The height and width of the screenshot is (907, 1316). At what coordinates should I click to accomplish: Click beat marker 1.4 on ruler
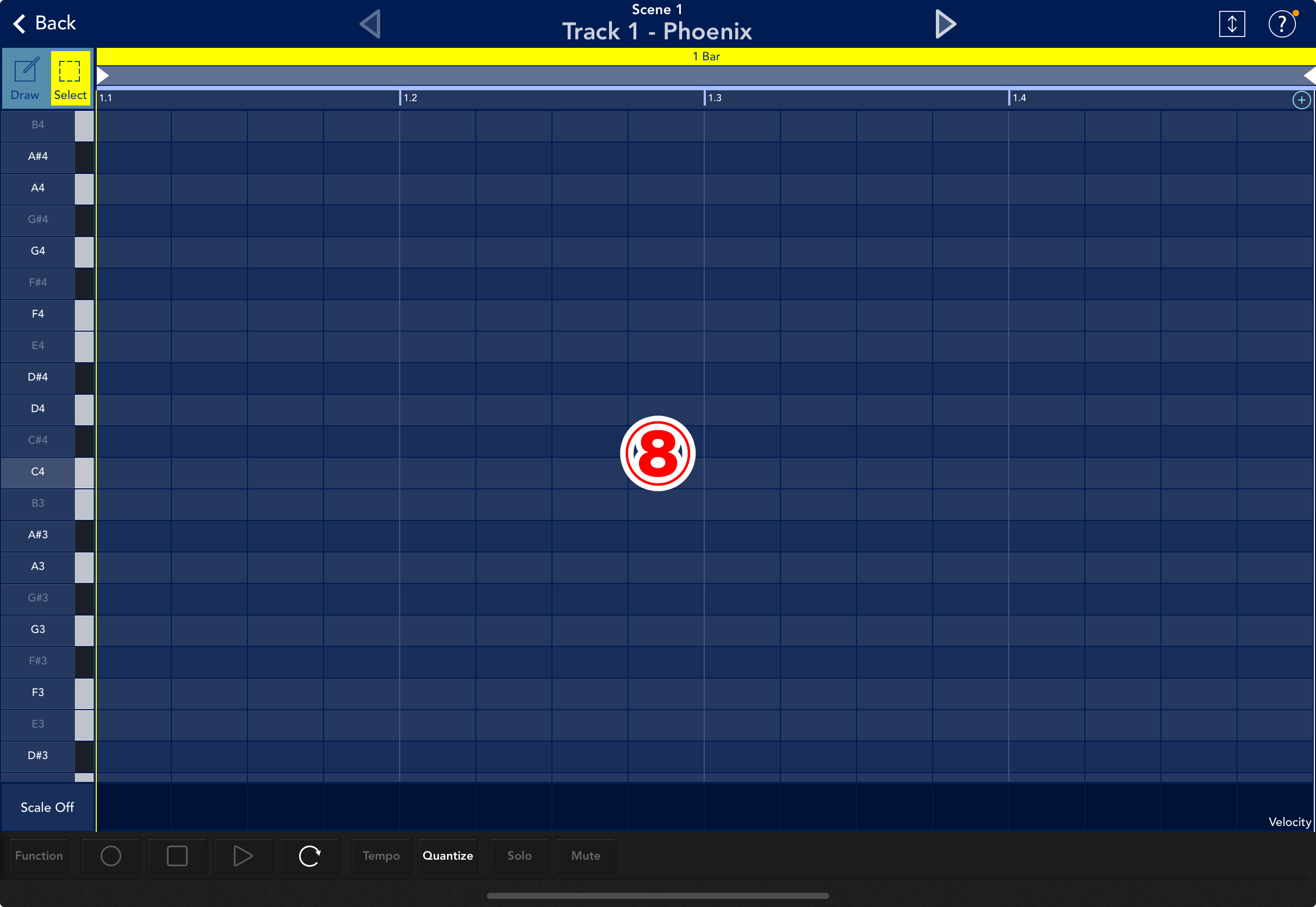tap(1019, 98)
